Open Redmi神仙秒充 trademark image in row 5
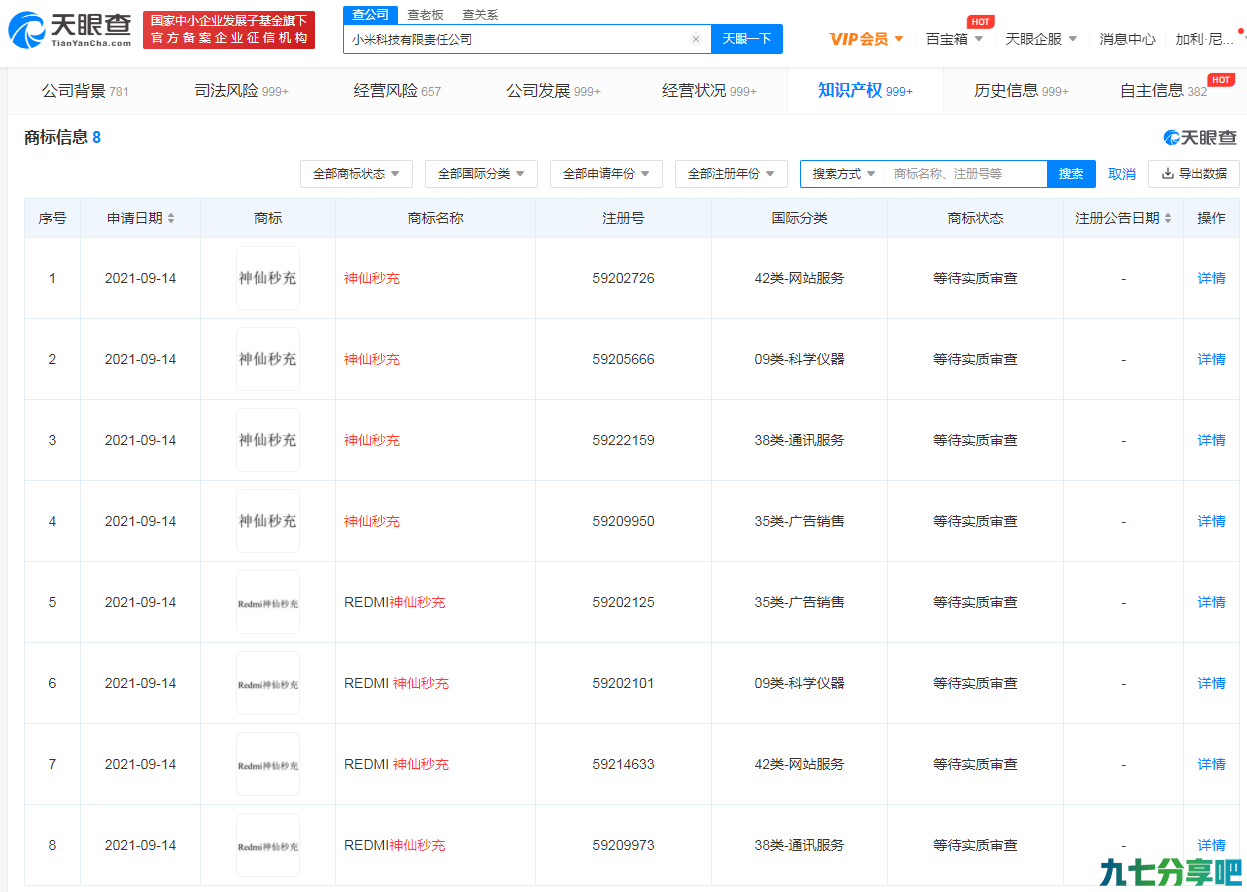1247x892 pixels. [x=268, y=602]
